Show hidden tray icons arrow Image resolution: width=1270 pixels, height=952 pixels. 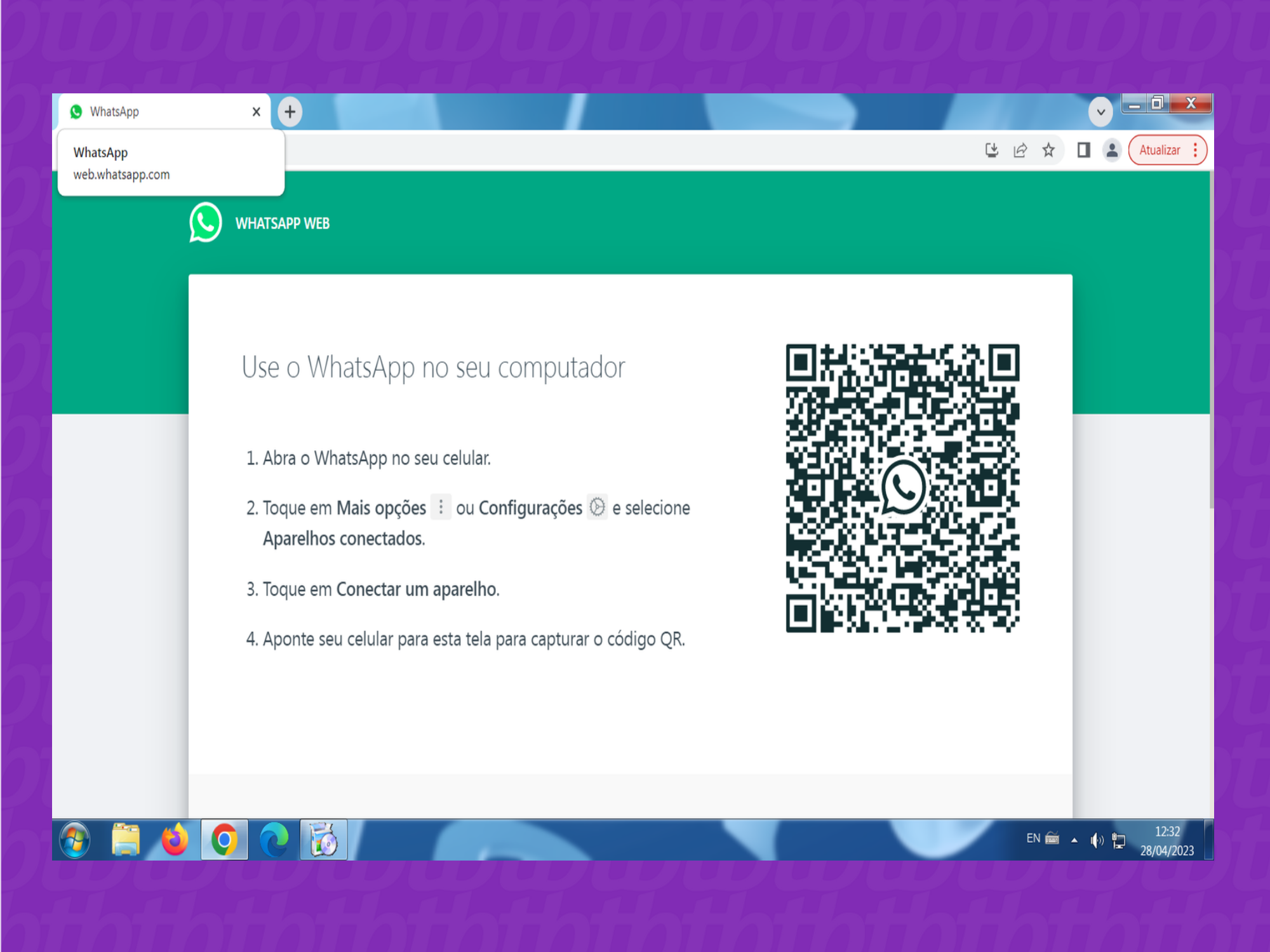pyautogui.click(x=1074, y=840)
